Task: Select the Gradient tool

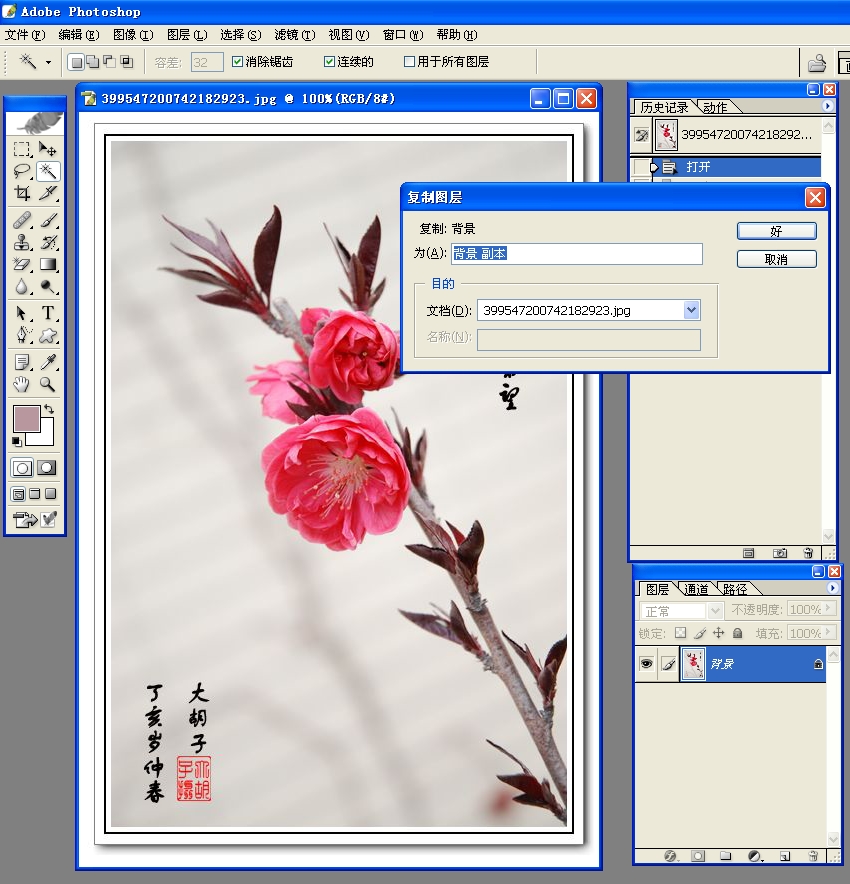Action: tap(47, 264)
